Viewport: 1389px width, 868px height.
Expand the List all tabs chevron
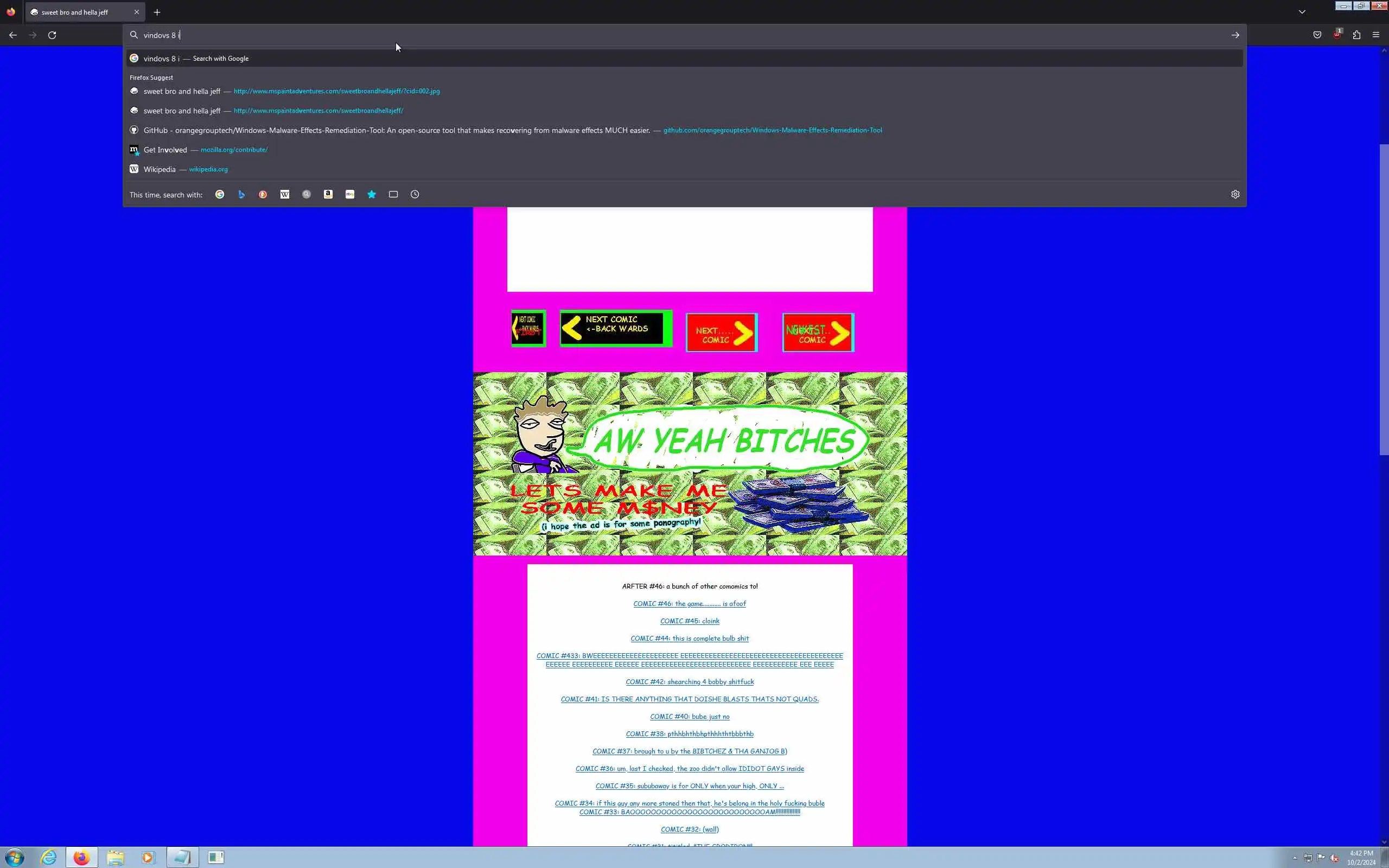[x=1302, y=12]
